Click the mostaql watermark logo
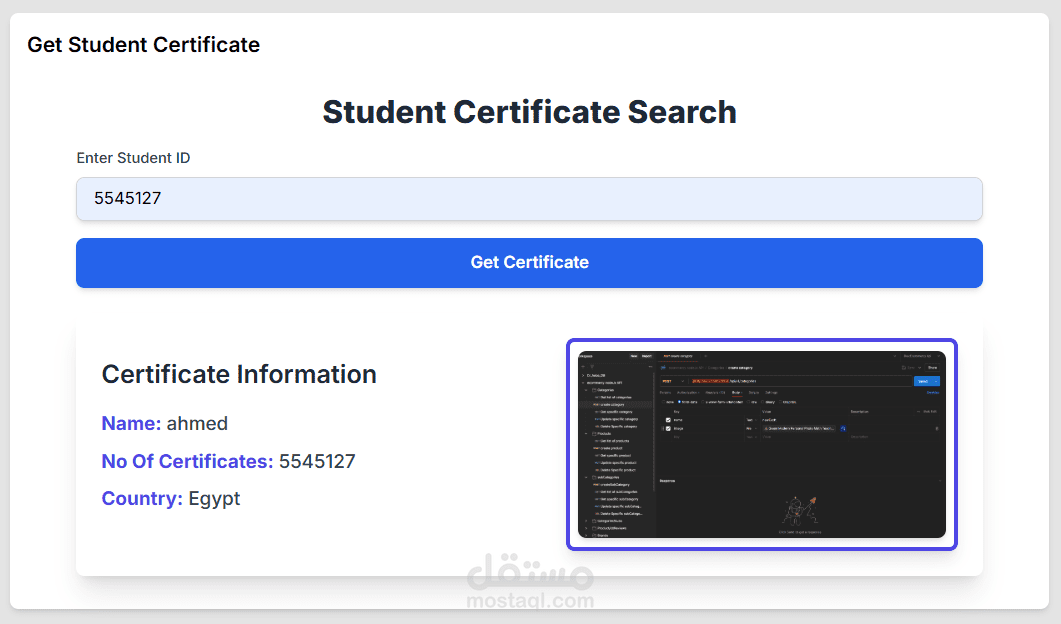 (530, 582)
